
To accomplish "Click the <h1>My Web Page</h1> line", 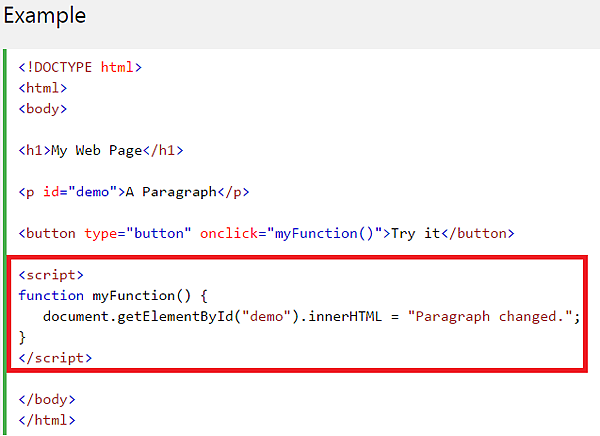I will pos(101,150).
